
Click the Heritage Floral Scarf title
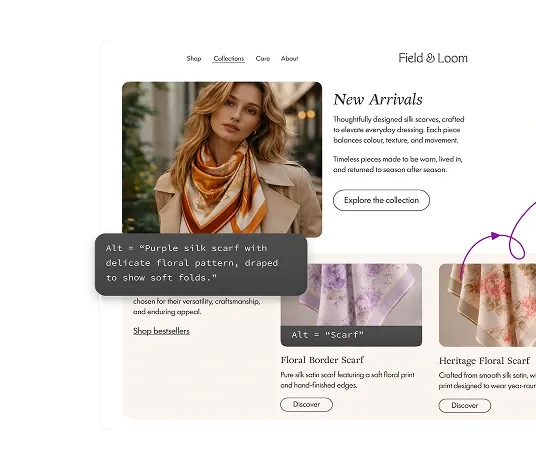[484, 361]
